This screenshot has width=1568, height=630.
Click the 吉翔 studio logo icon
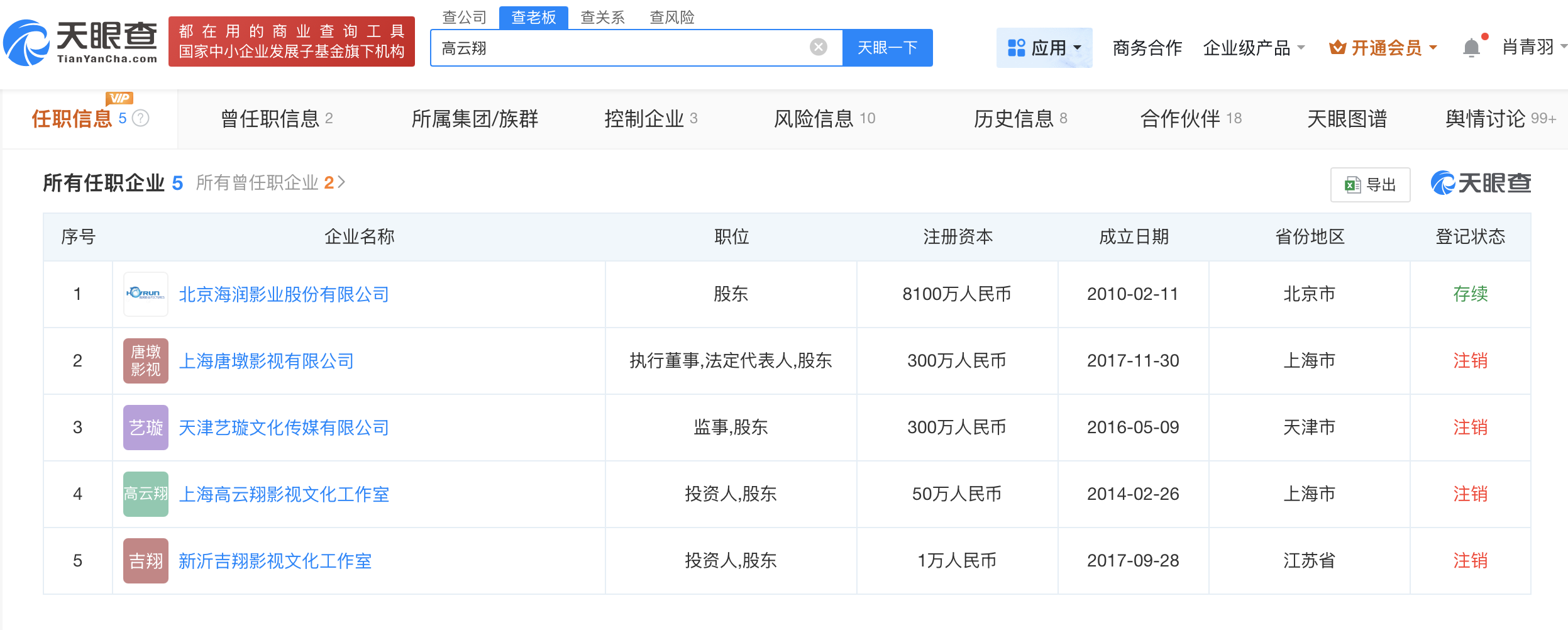tap(146, 561)
